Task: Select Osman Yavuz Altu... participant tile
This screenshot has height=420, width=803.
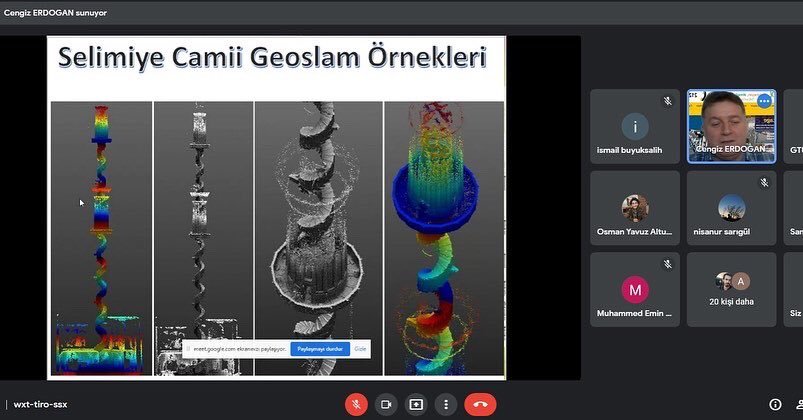Action: [635, 208]
